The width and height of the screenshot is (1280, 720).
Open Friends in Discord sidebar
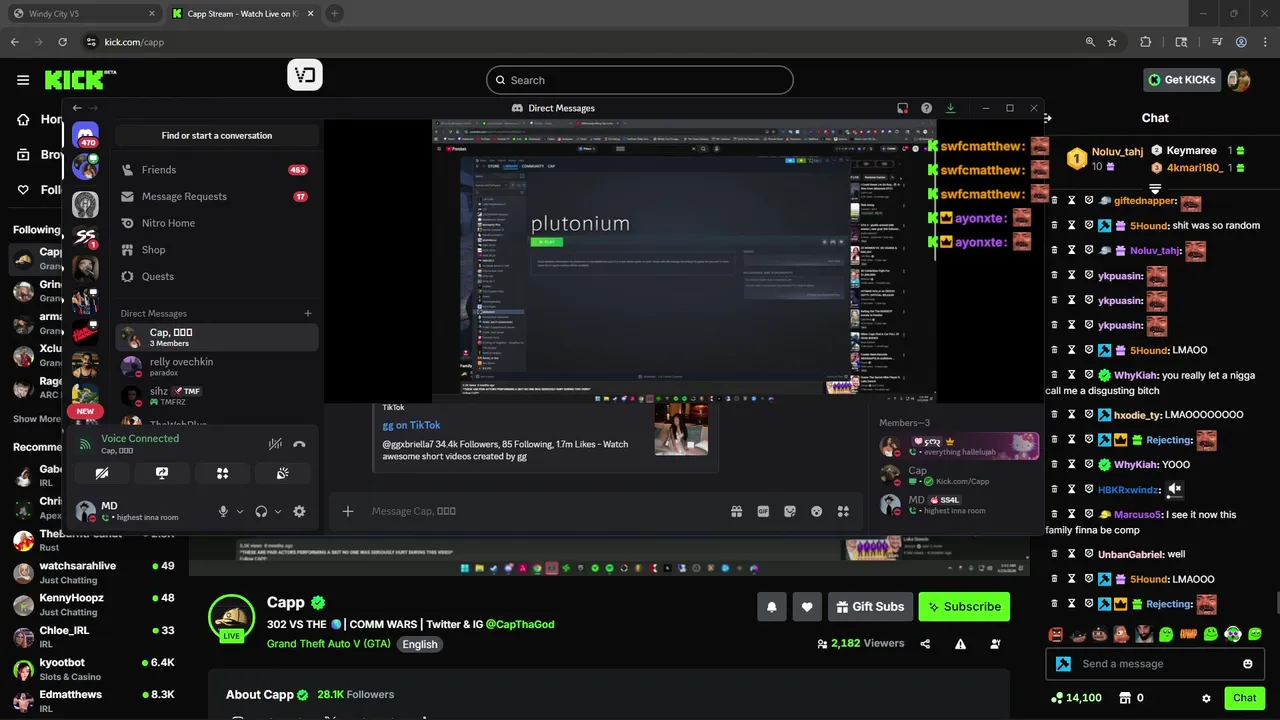217,170
